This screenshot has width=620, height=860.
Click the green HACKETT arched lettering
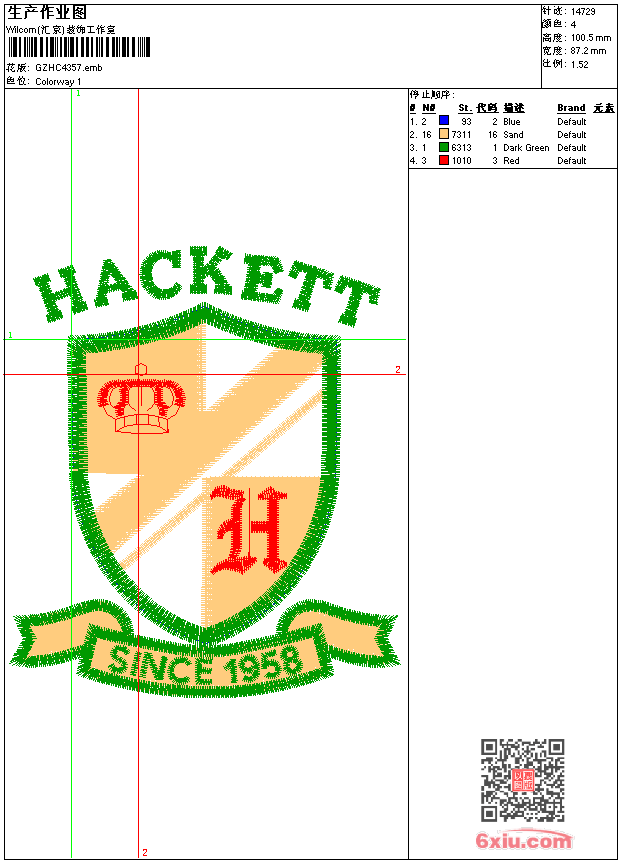click(x=206, y=284)
